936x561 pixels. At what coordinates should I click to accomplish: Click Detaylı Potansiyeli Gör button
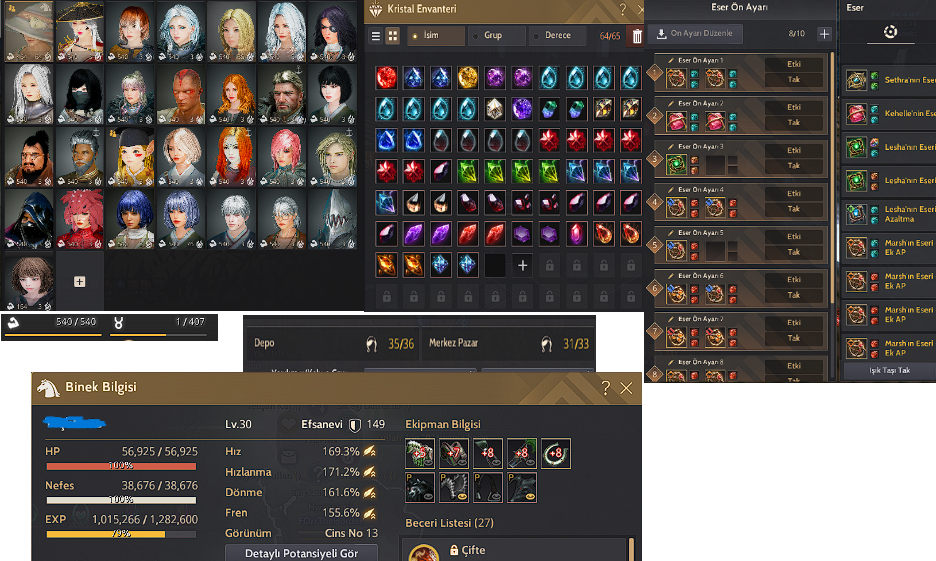click(x=301, y=553)
